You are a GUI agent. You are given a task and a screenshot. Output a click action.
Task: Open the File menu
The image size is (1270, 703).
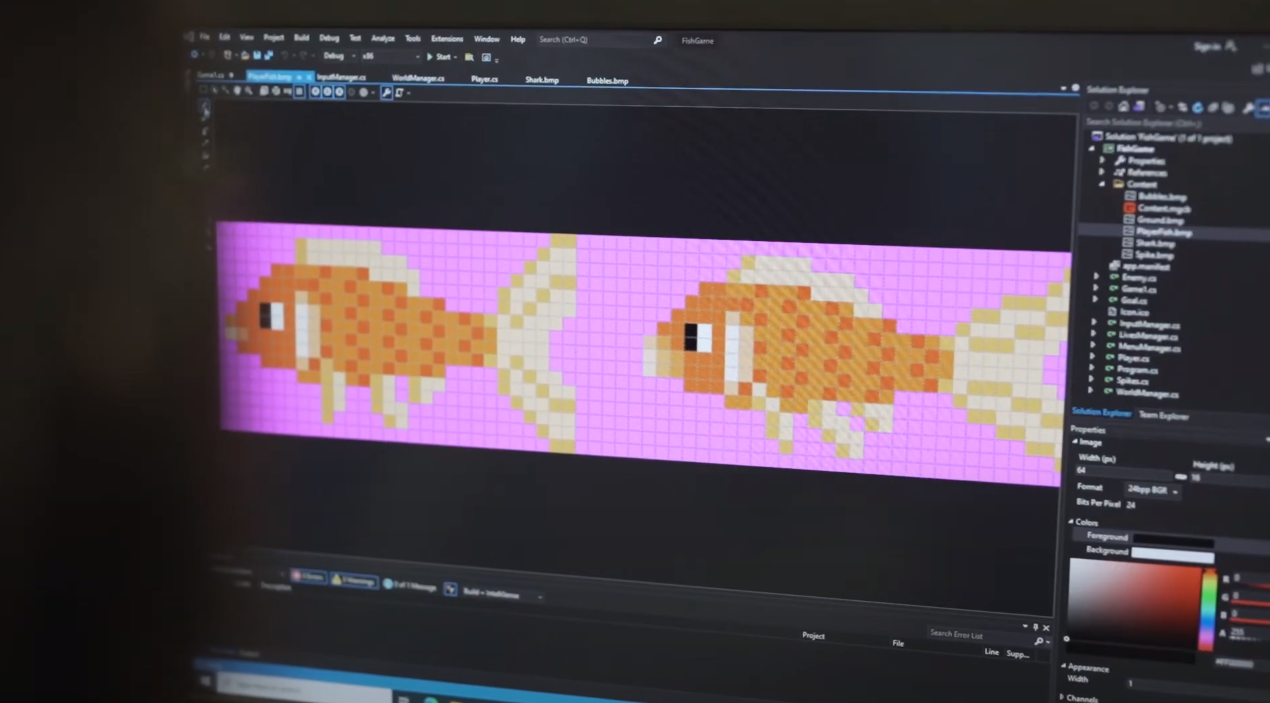coord(204,37)
